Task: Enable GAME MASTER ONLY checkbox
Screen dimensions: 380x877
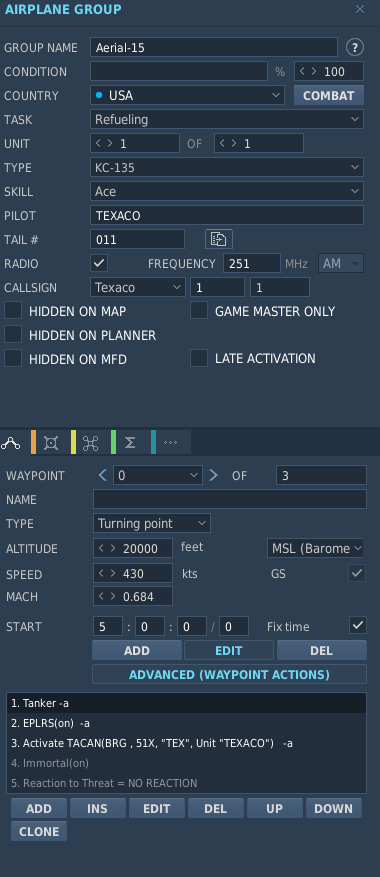Action: click(x=199, y=310)
